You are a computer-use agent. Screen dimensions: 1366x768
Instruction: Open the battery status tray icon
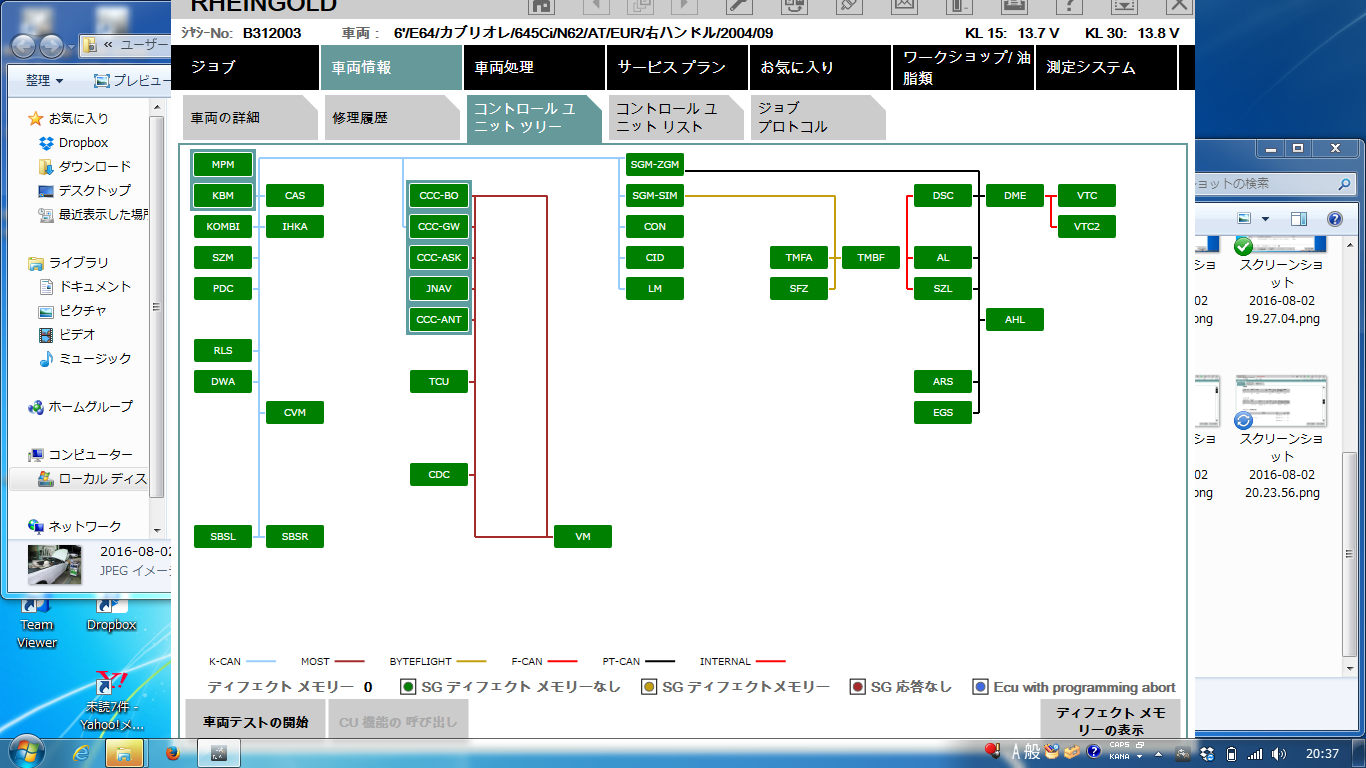click(1231, 754)
